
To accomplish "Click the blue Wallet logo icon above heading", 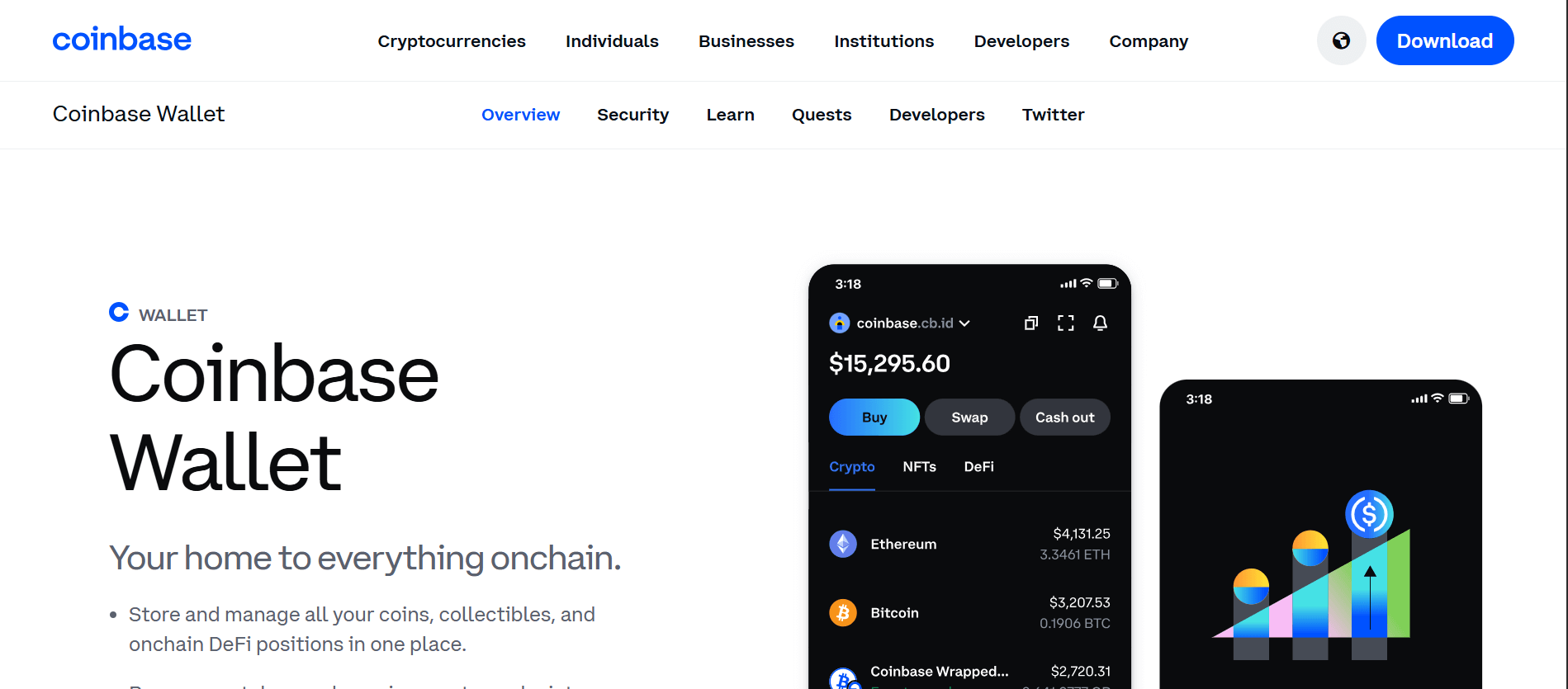I will tap(119, 312).
